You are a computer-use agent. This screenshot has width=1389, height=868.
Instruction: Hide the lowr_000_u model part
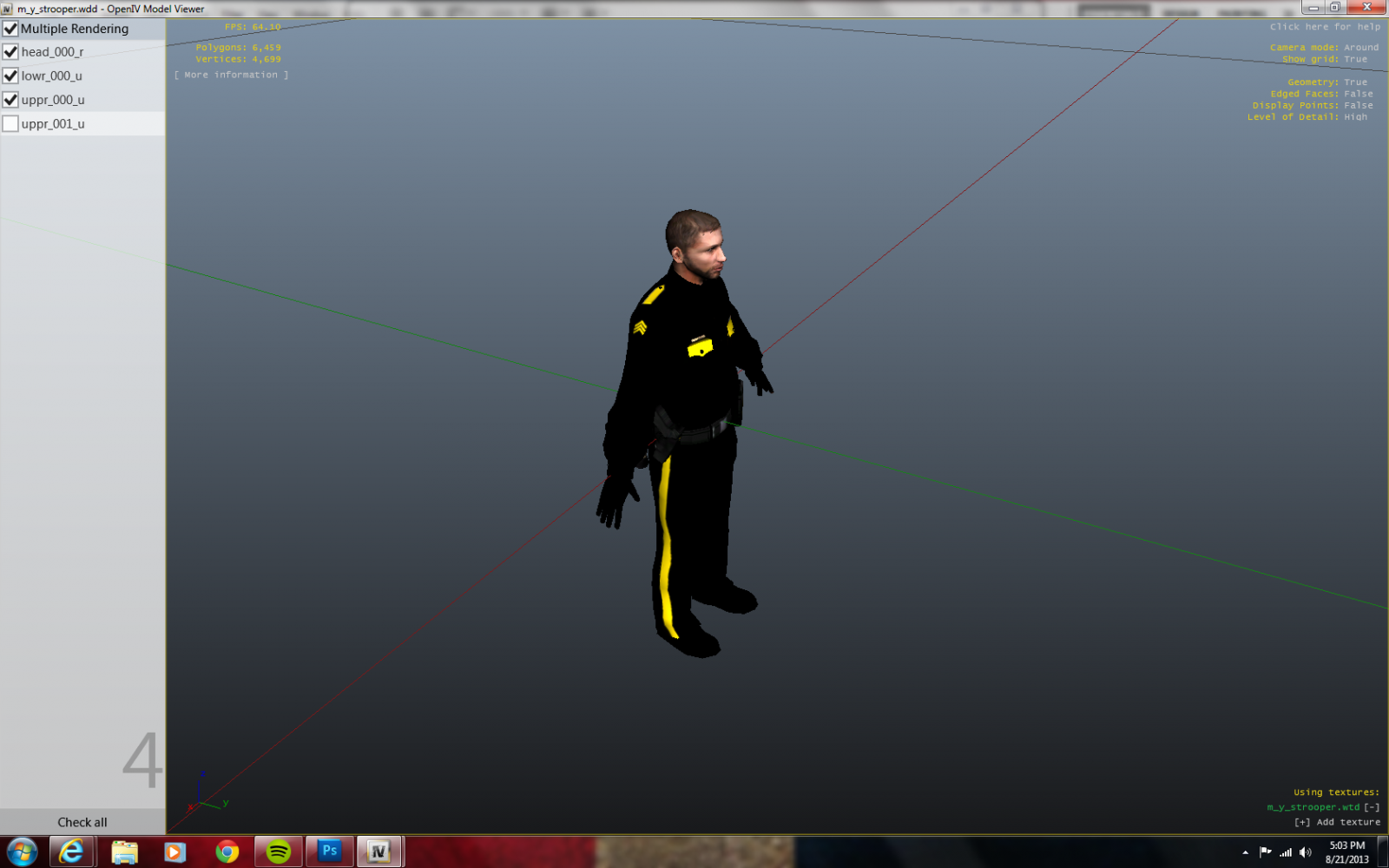coord(11,76)
